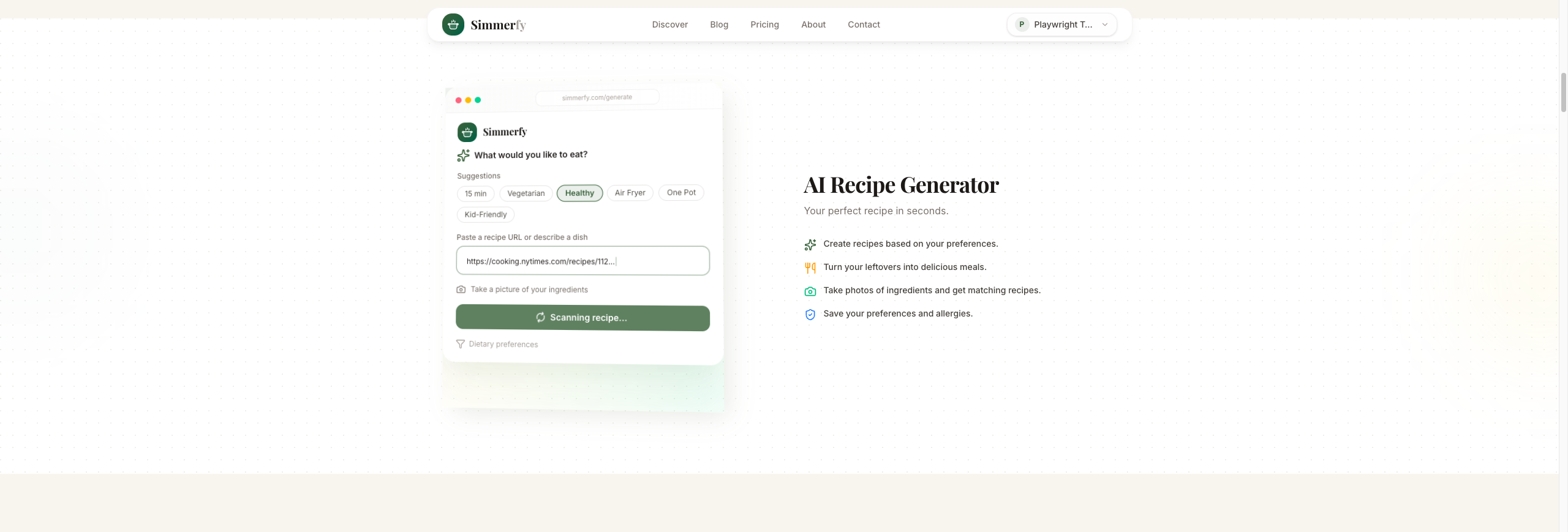Click the green camera icon in feature list
This screenshot has width=1568, height=532.
coord(810,291)
